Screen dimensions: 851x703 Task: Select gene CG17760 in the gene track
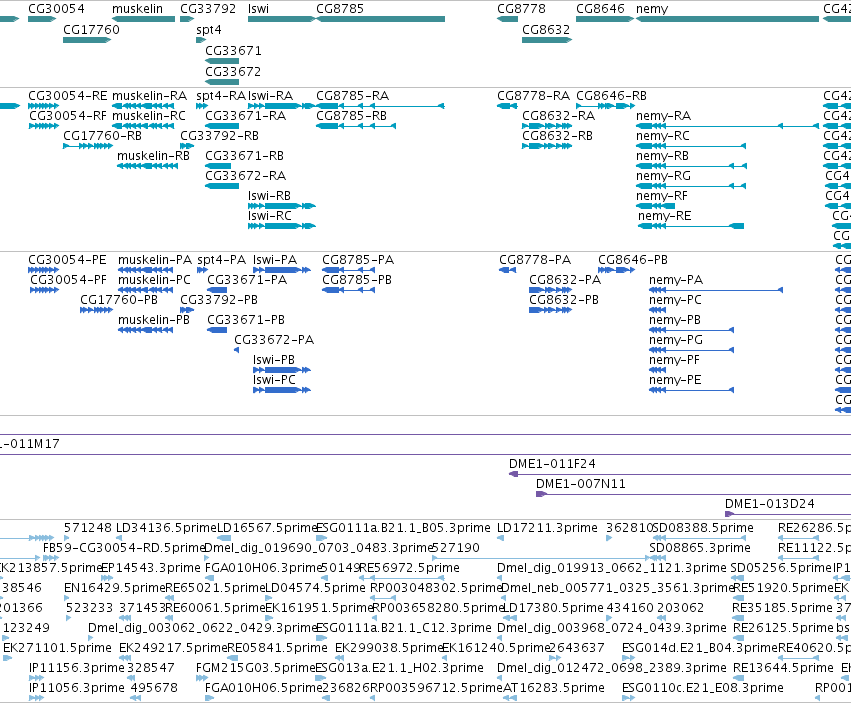coord(87,40)
